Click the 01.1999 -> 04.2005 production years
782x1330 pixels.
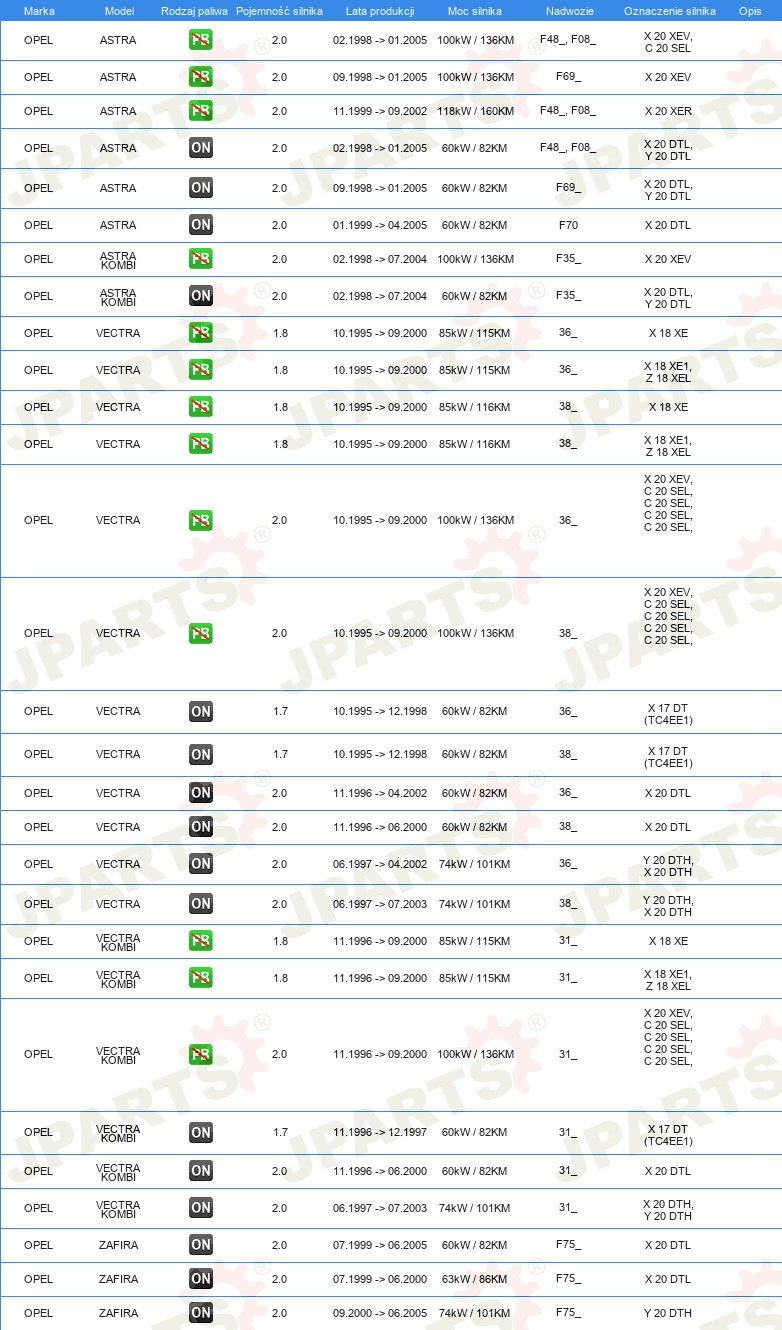click(x=380, y=225)
